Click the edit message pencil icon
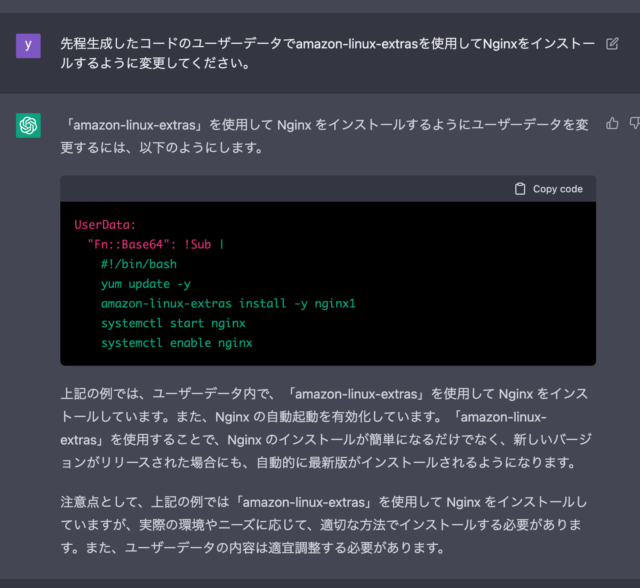This screenshot has width=640, height=588. click(x=612, y=44)
